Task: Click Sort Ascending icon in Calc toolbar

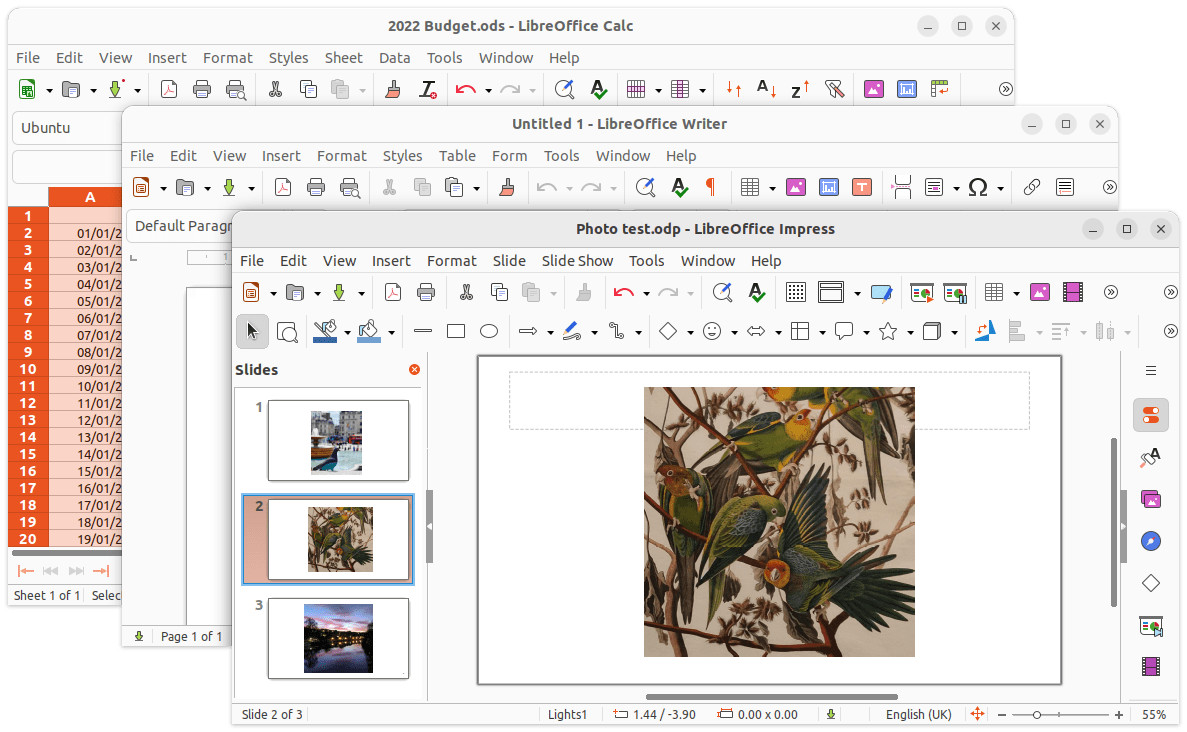Action: pos(766,89)
